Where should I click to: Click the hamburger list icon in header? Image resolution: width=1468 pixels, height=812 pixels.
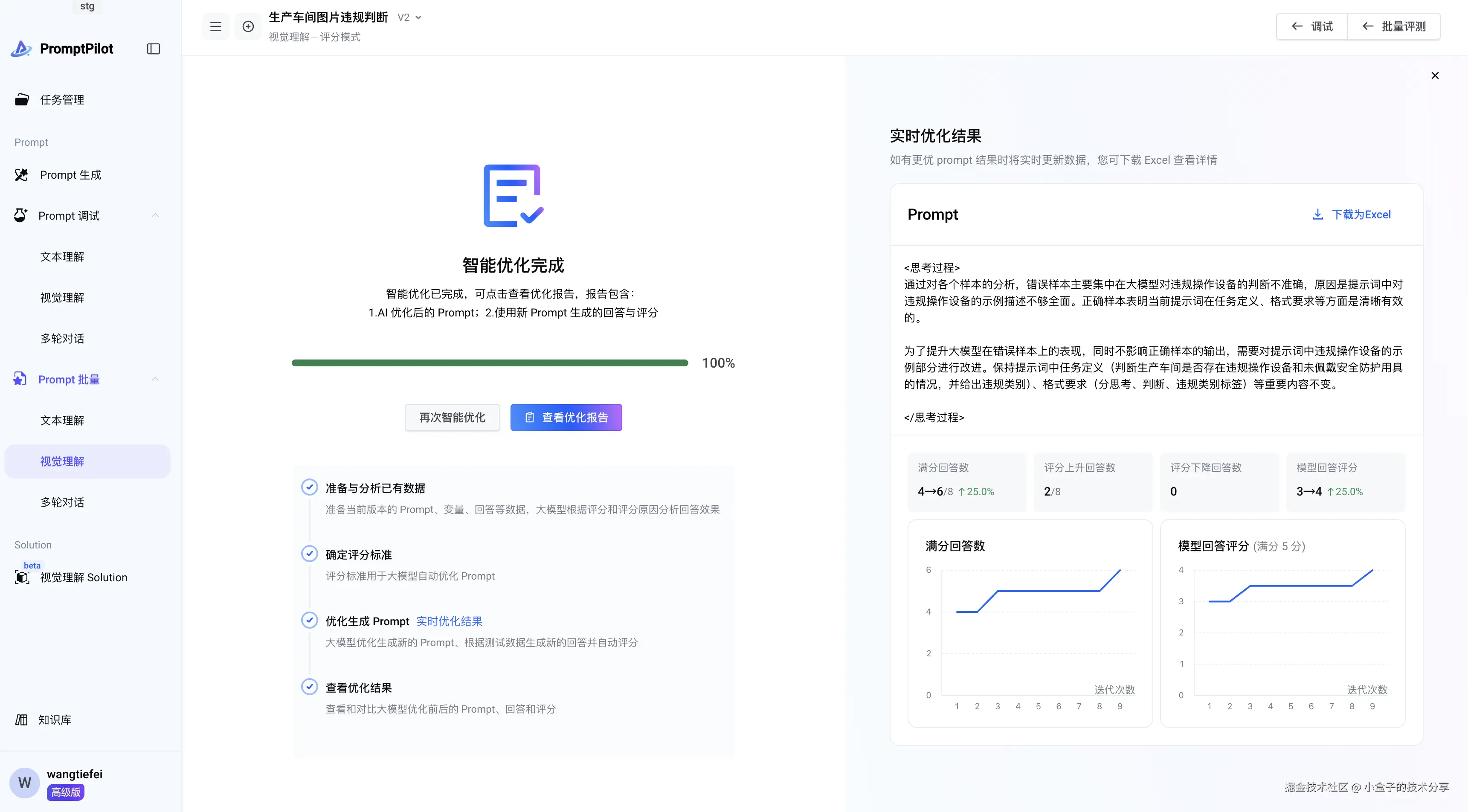[215, 26]
